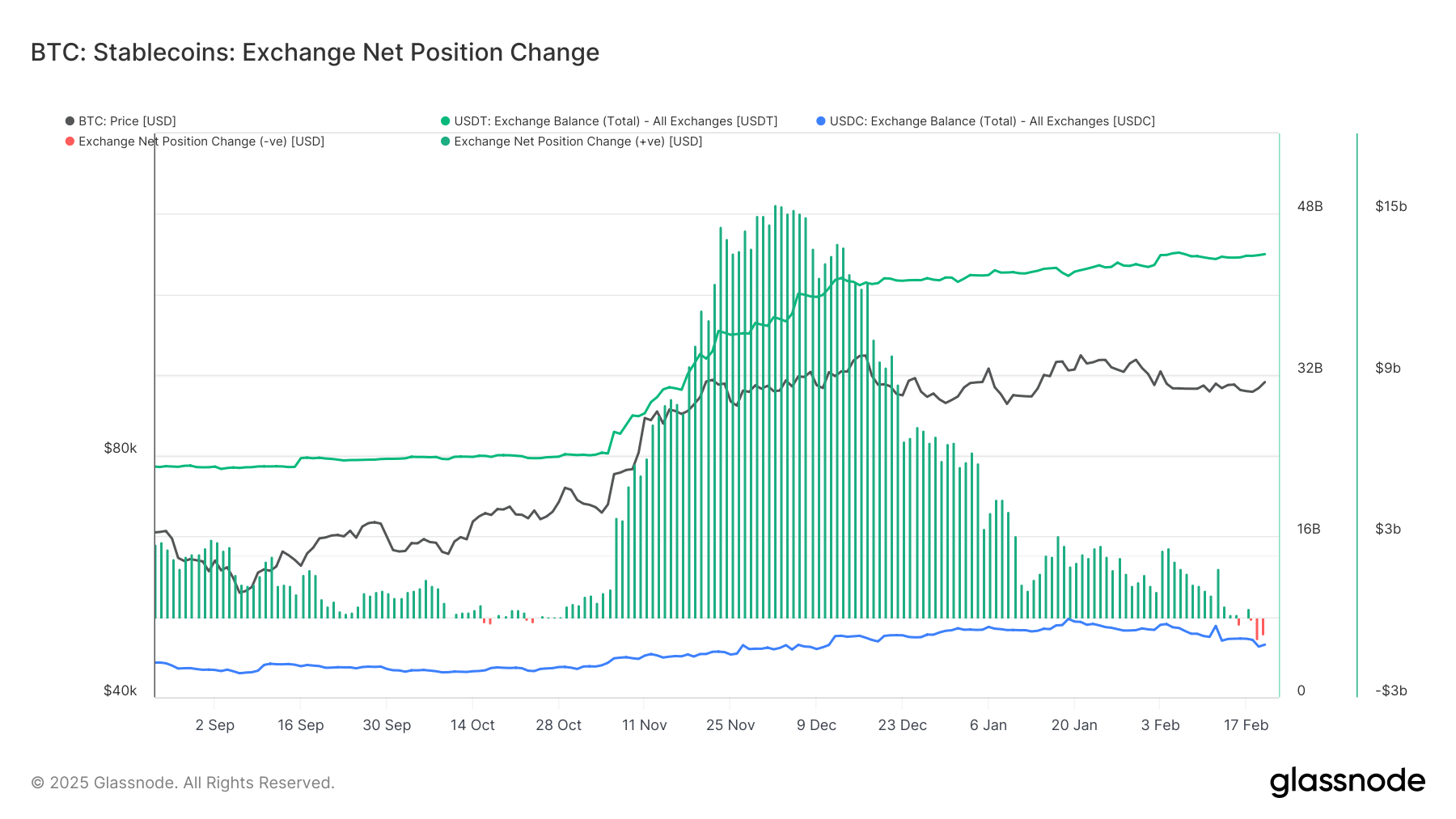Click the 6 Jan date label
1456x819 pixels.
click(x=988, y=725)
